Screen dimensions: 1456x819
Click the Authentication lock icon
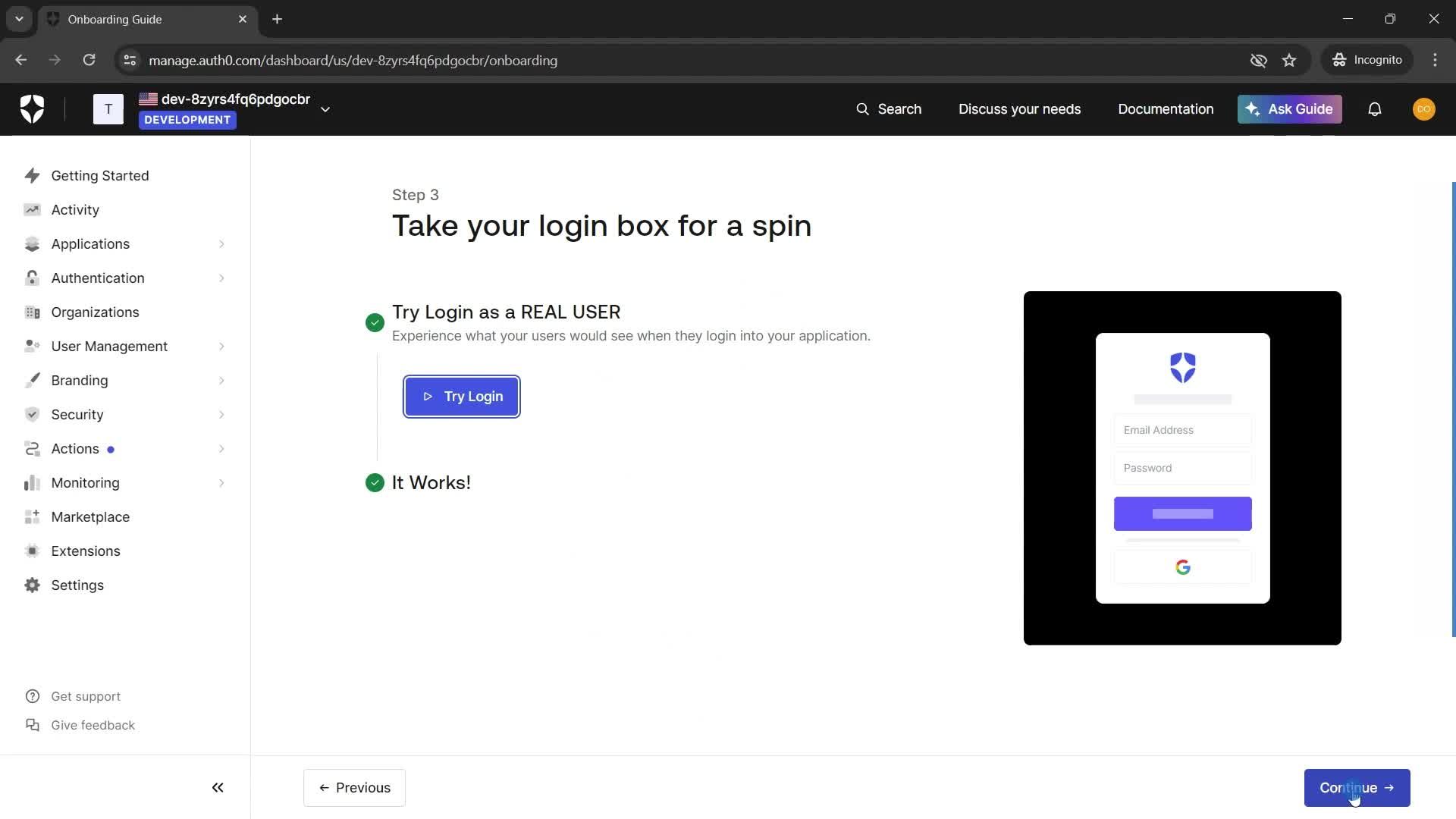tap(32, 278)
